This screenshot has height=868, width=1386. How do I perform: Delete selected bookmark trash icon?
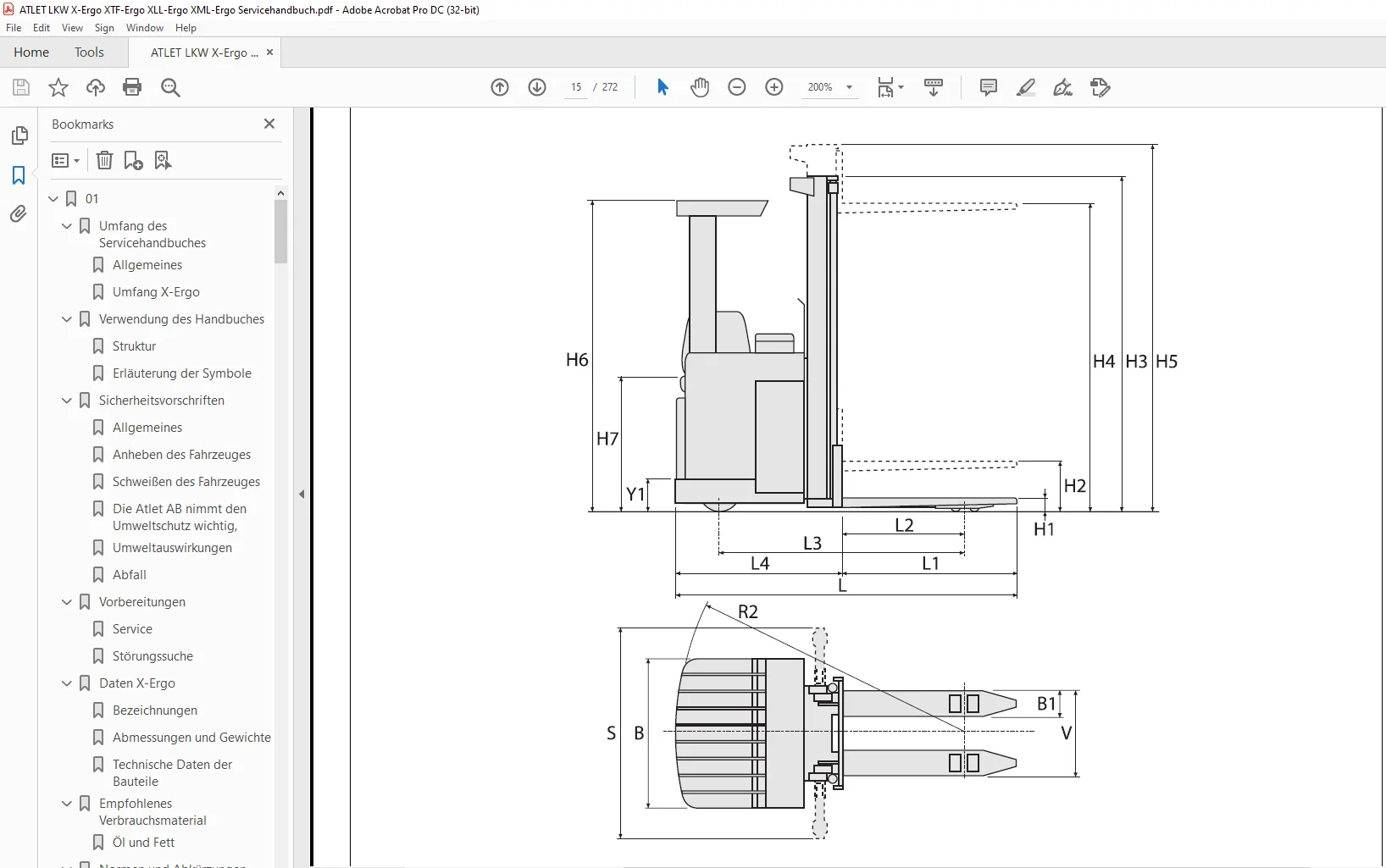click(x=104, y=160)
